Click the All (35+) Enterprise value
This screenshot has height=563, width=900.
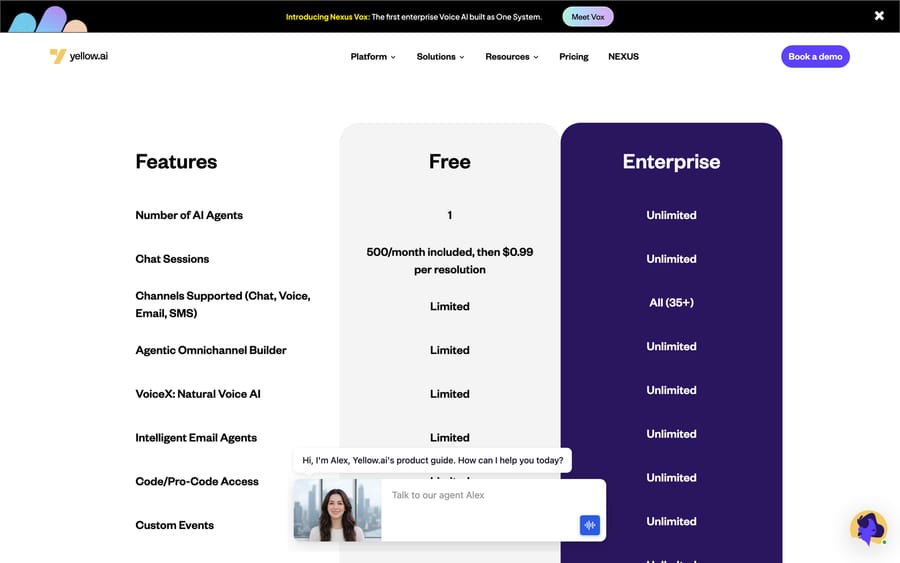(x=671, y=302)
